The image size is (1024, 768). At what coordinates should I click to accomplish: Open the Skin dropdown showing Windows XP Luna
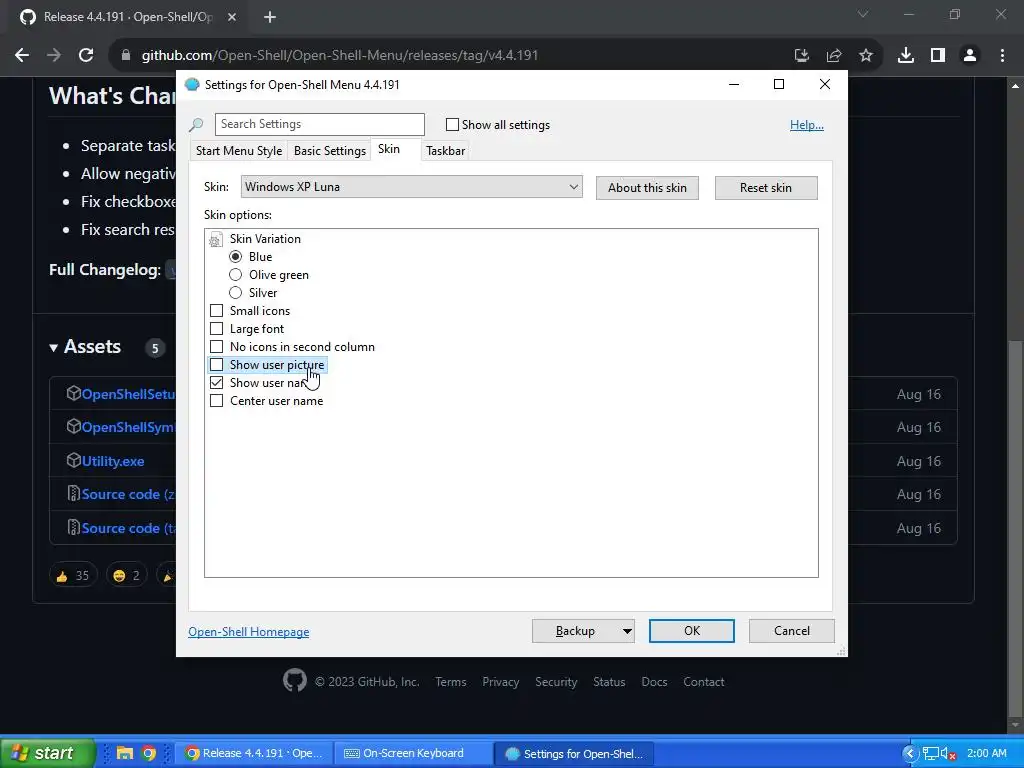[411, 187]
